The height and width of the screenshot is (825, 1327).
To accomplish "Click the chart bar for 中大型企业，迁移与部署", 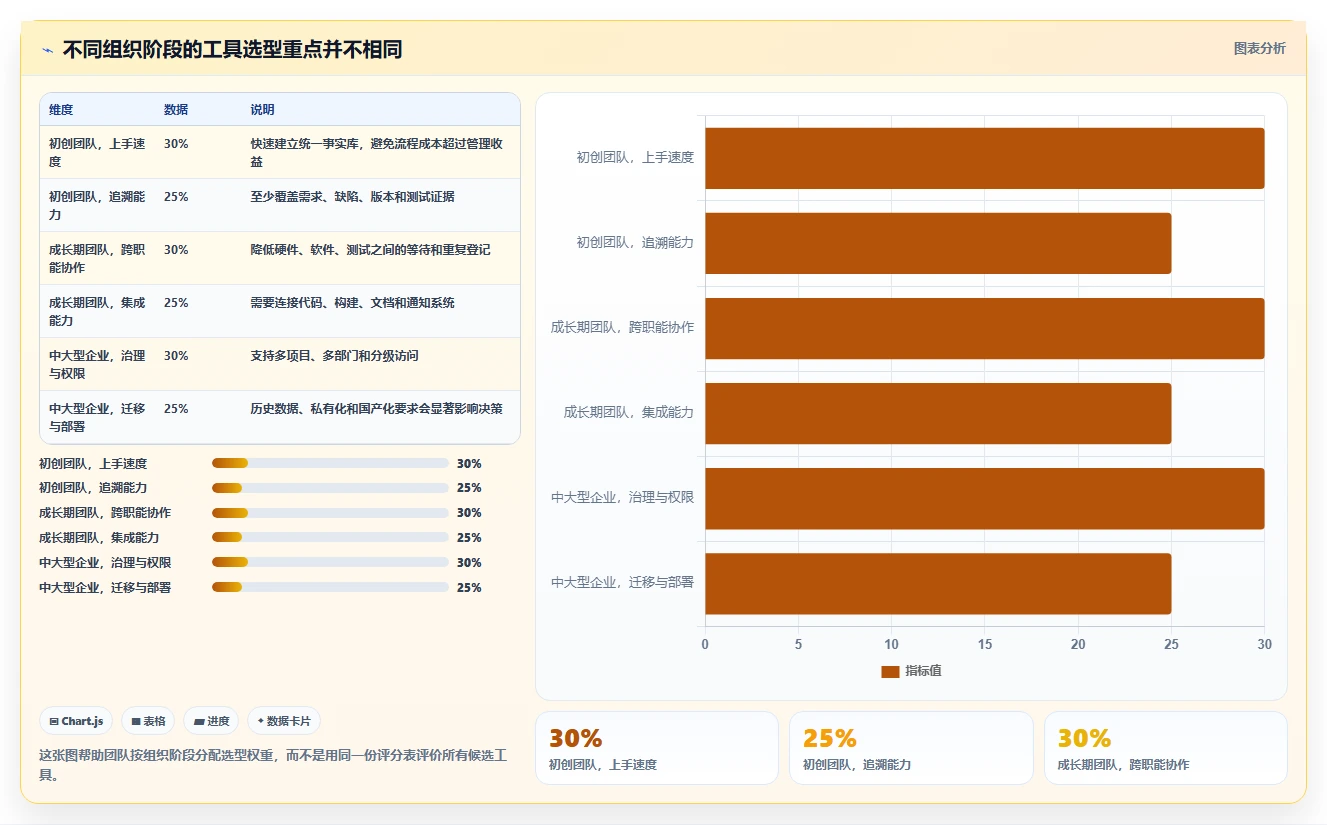I will pyautogui.click(x=938, y=583).
